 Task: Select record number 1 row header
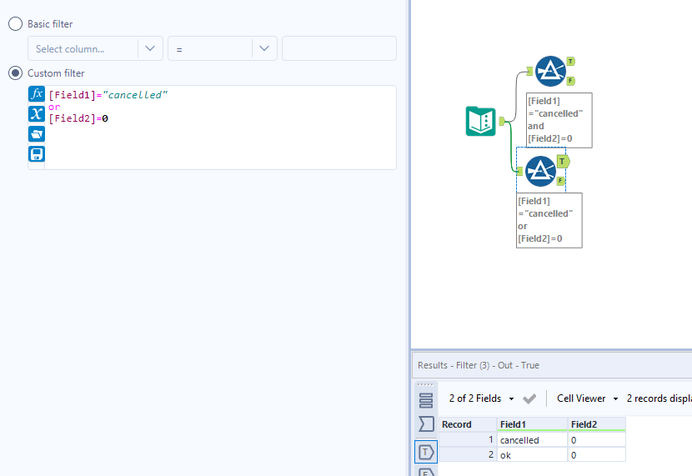[468, 440]
